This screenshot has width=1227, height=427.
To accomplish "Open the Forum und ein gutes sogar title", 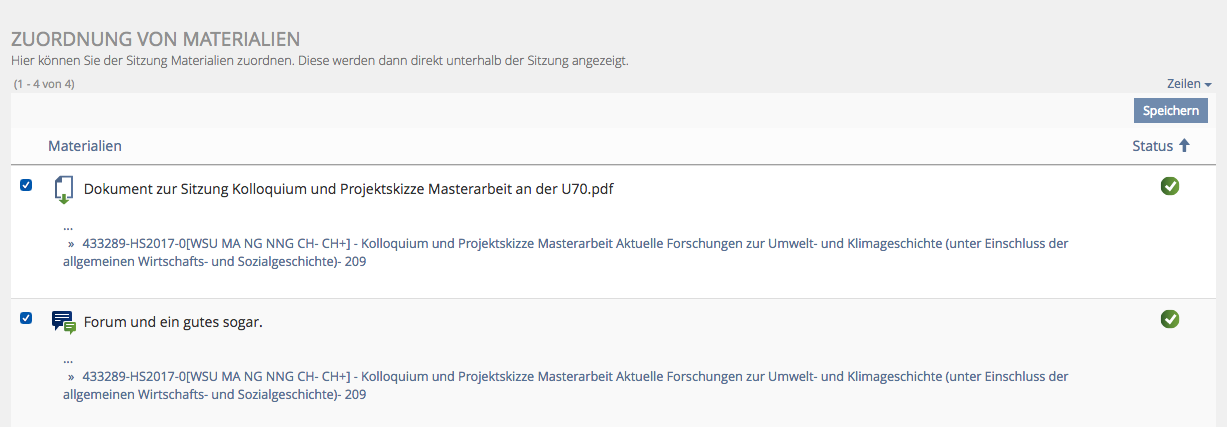I will click(x=173, y=322).
